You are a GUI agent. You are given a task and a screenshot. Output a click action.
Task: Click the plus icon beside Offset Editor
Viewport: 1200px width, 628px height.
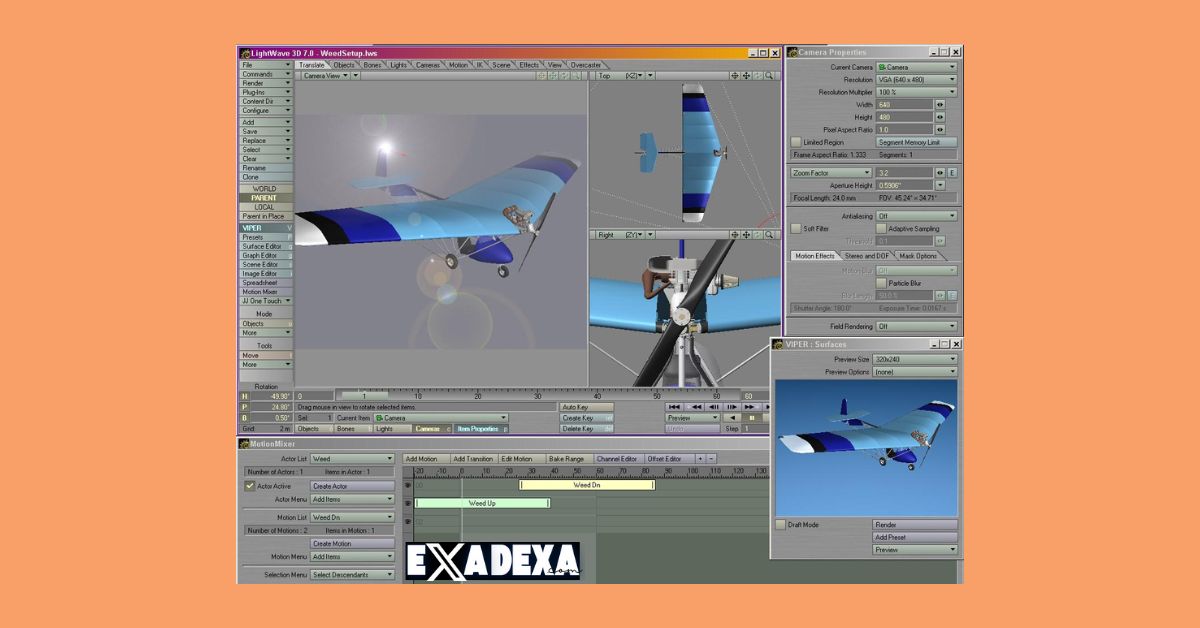700,458
